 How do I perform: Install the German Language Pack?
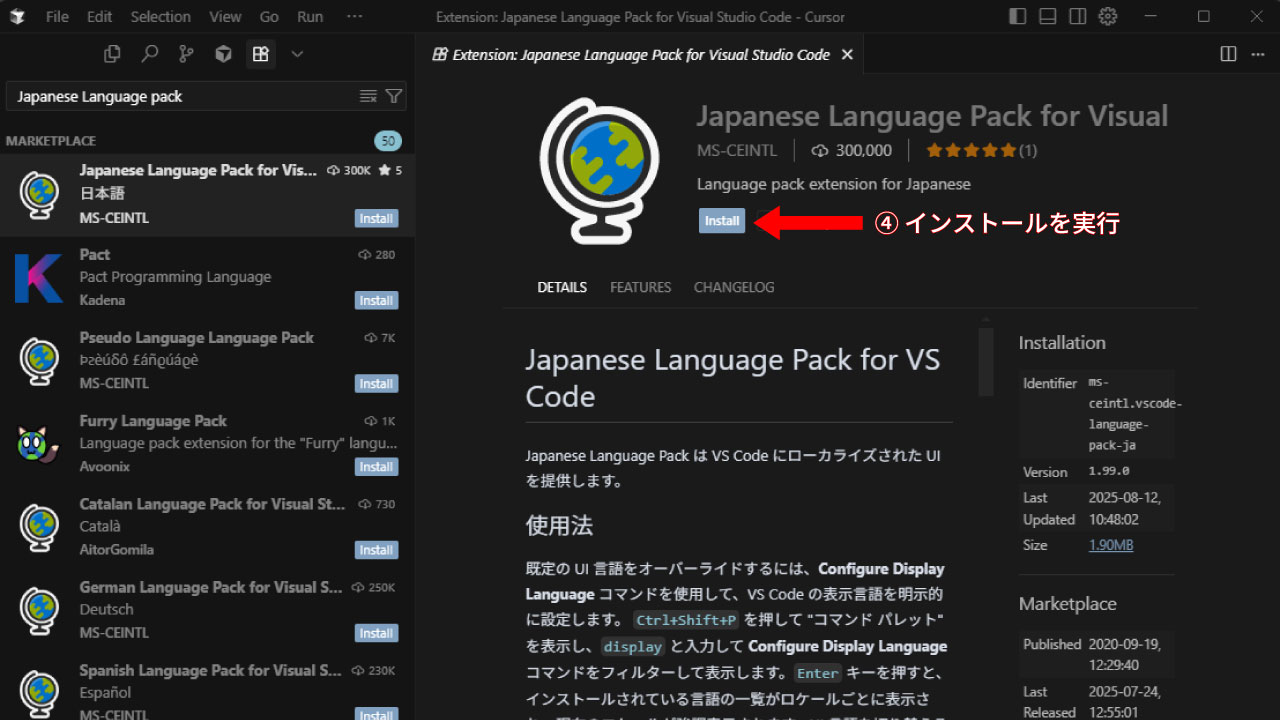(376, 632)
